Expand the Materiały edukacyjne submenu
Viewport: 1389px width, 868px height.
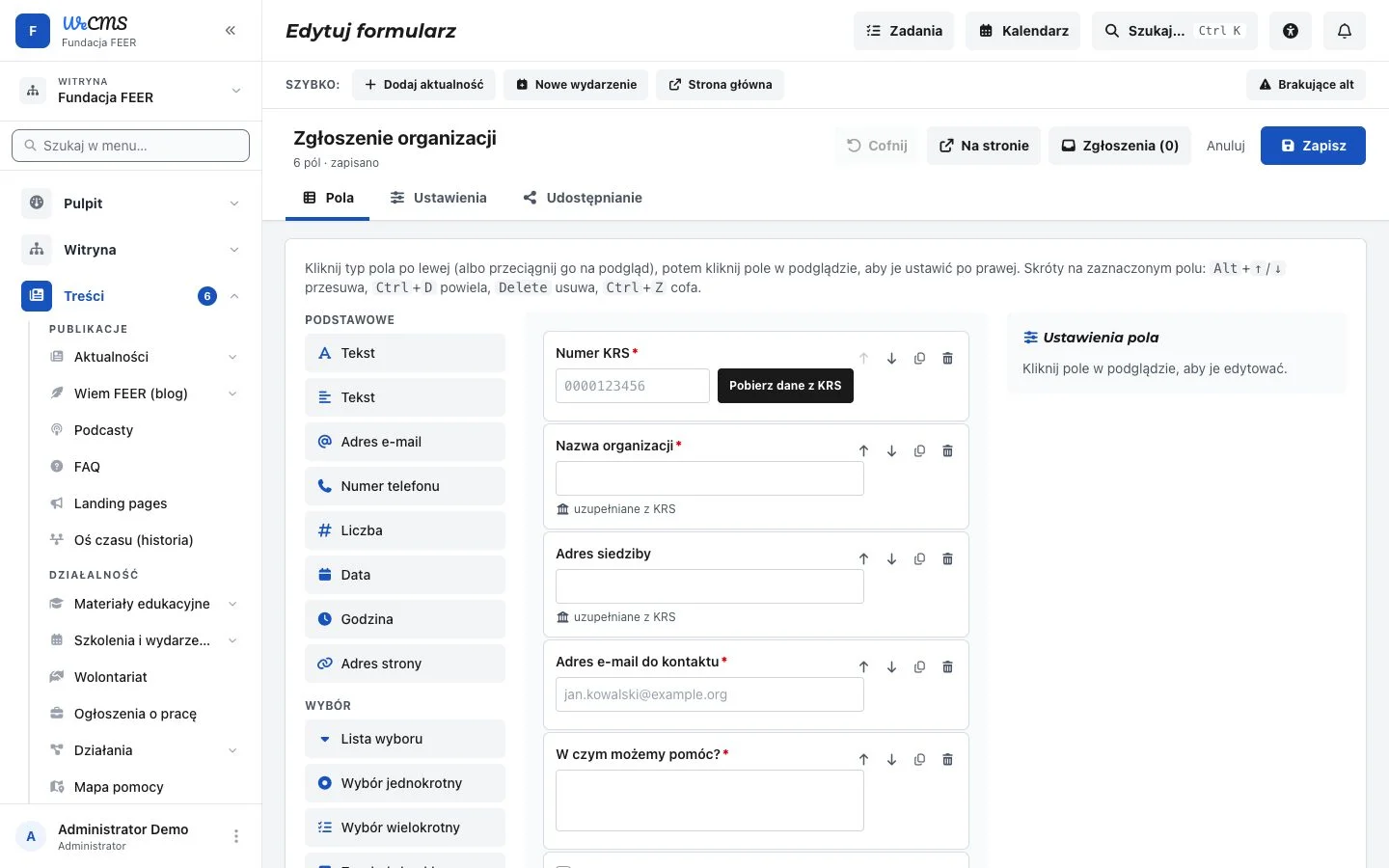232,604
